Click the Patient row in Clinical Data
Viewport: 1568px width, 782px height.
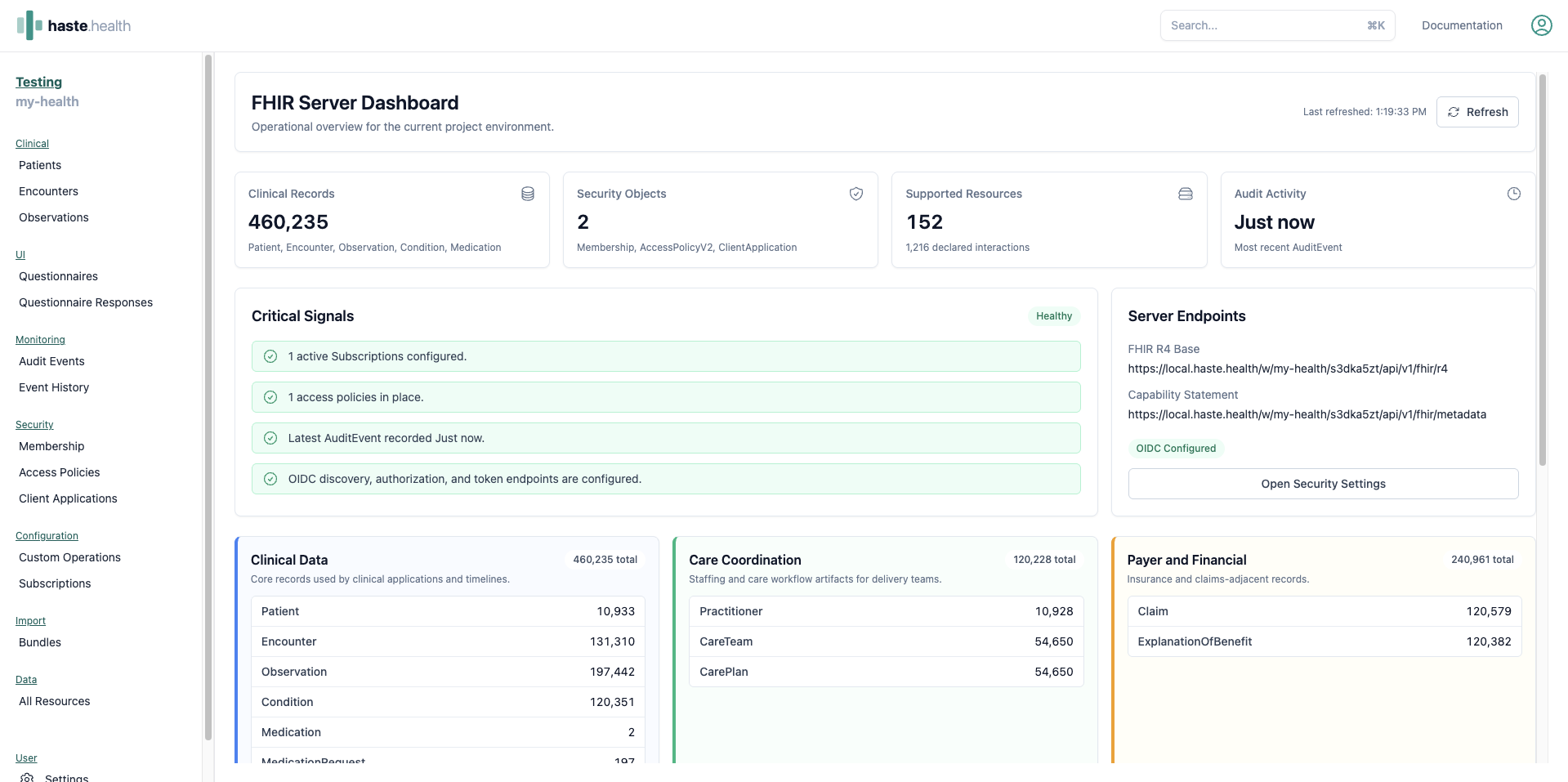point(448,611)
